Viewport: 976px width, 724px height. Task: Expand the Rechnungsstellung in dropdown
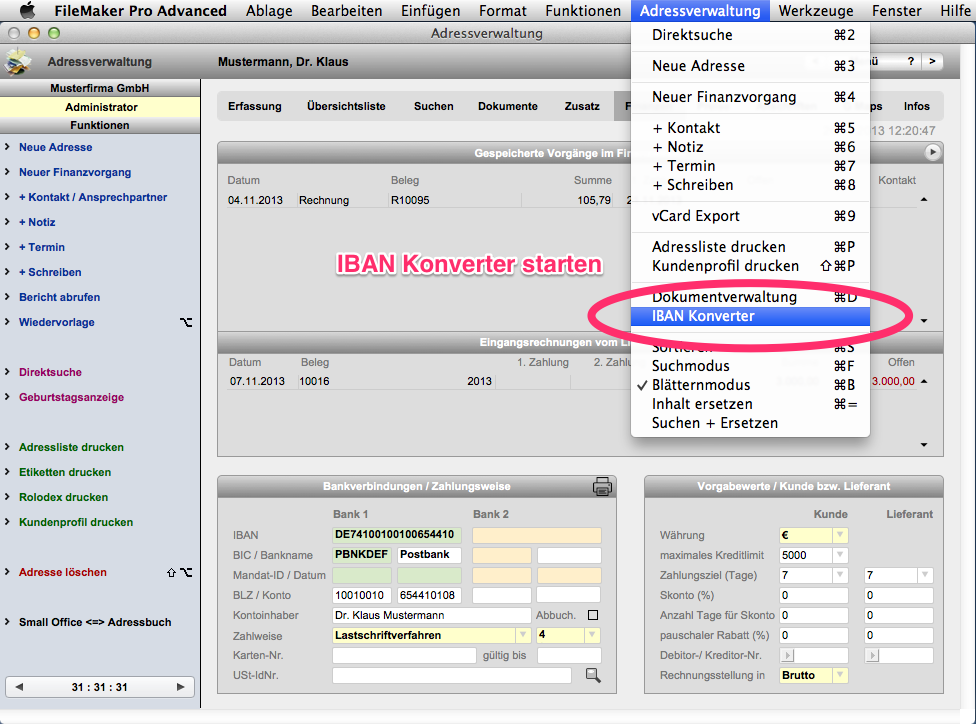(x=840, y=675)
